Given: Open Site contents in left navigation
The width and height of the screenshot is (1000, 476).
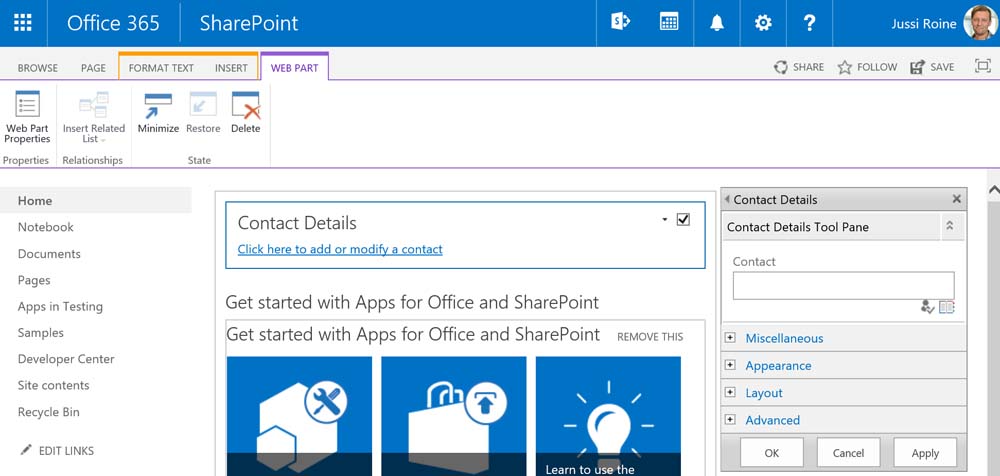Looking at the screenshot, I should click(53, 385).
